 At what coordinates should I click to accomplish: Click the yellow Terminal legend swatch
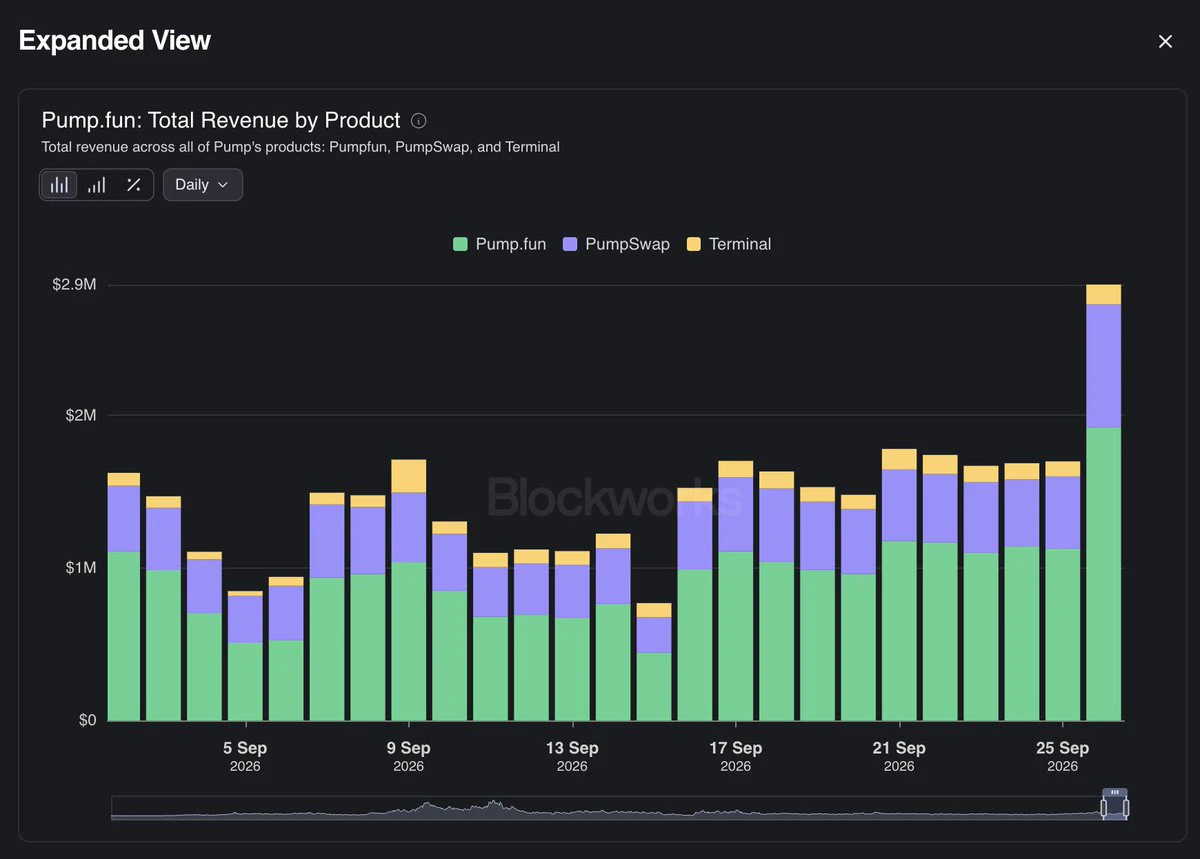click(x=693, y=244)
